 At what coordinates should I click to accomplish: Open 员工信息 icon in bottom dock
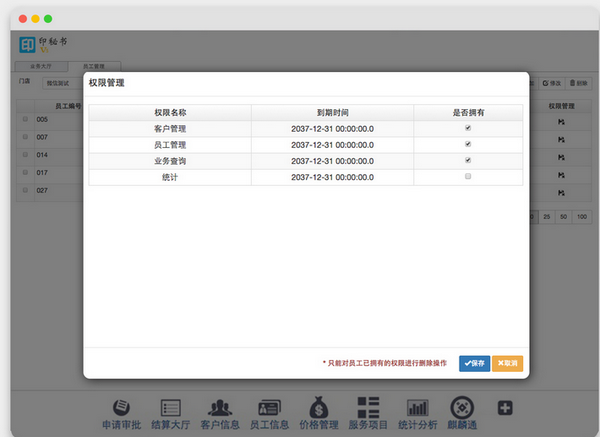point(269,408)
